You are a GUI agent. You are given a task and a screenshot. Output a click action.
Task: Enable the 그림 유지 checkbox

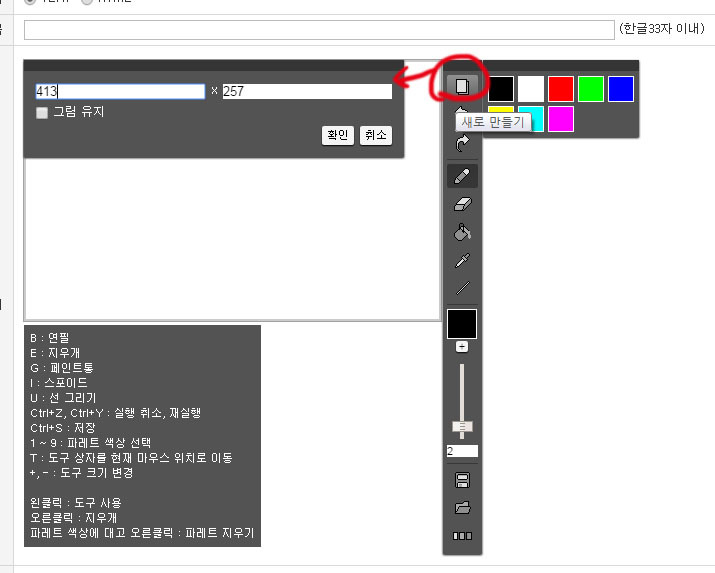[x=42, y=113]
